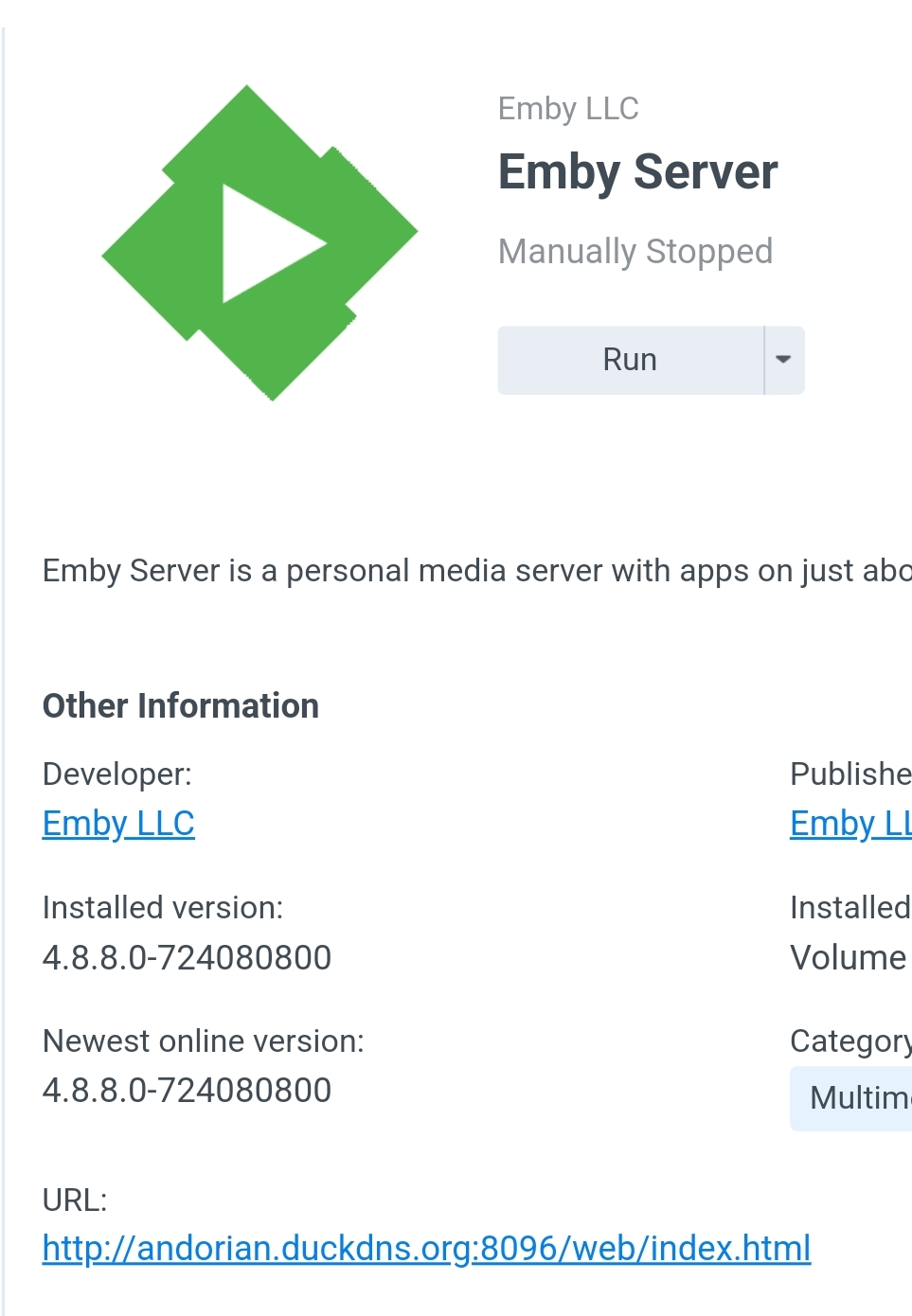The width and height of the screenshot is (912, 1316).
Task: Select the Multimedia category chip
Action: pyautogui.click(x=860, y=1098)
